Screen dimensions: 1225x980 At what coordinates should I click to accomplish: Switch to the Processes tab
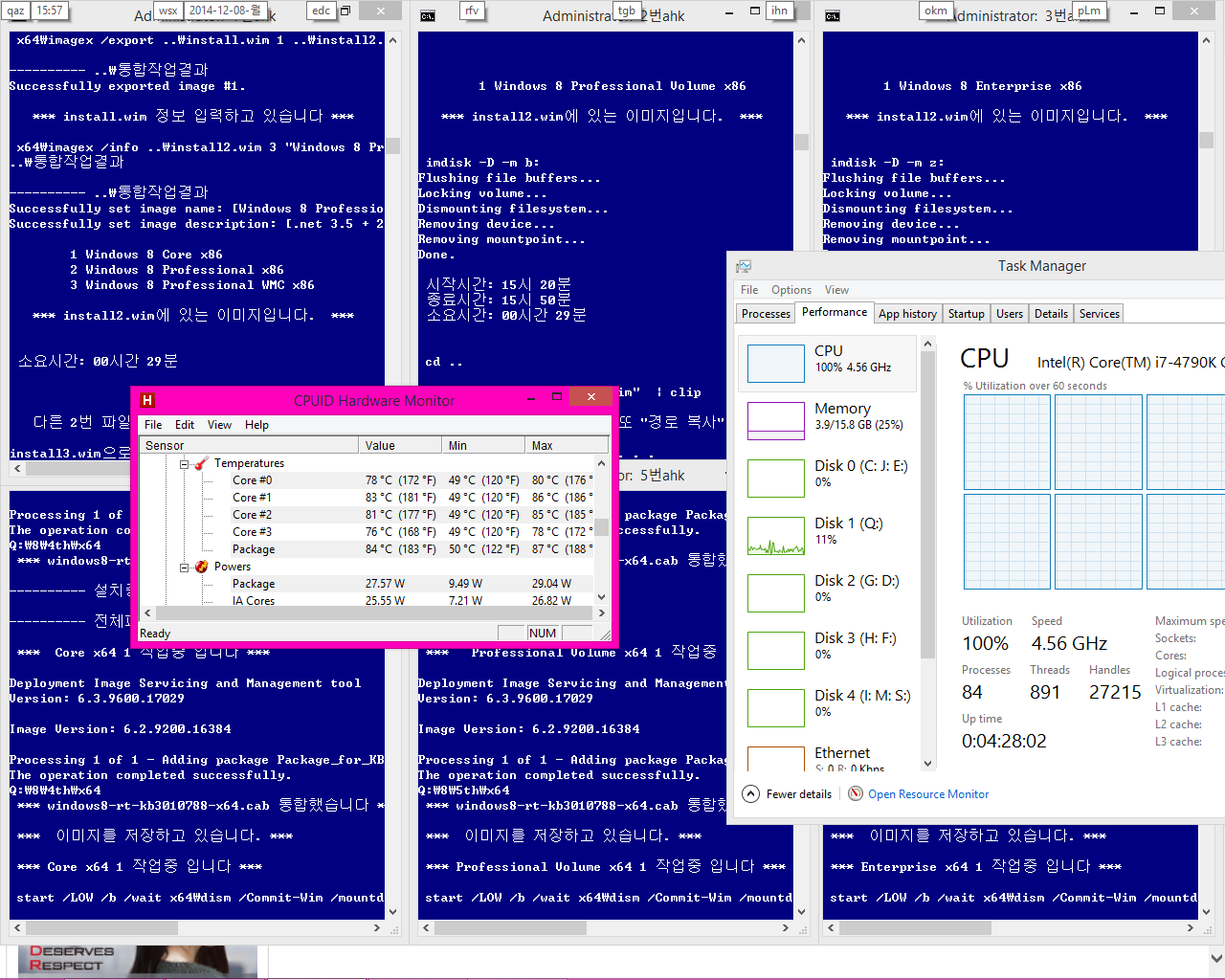(x=767, y=314)
